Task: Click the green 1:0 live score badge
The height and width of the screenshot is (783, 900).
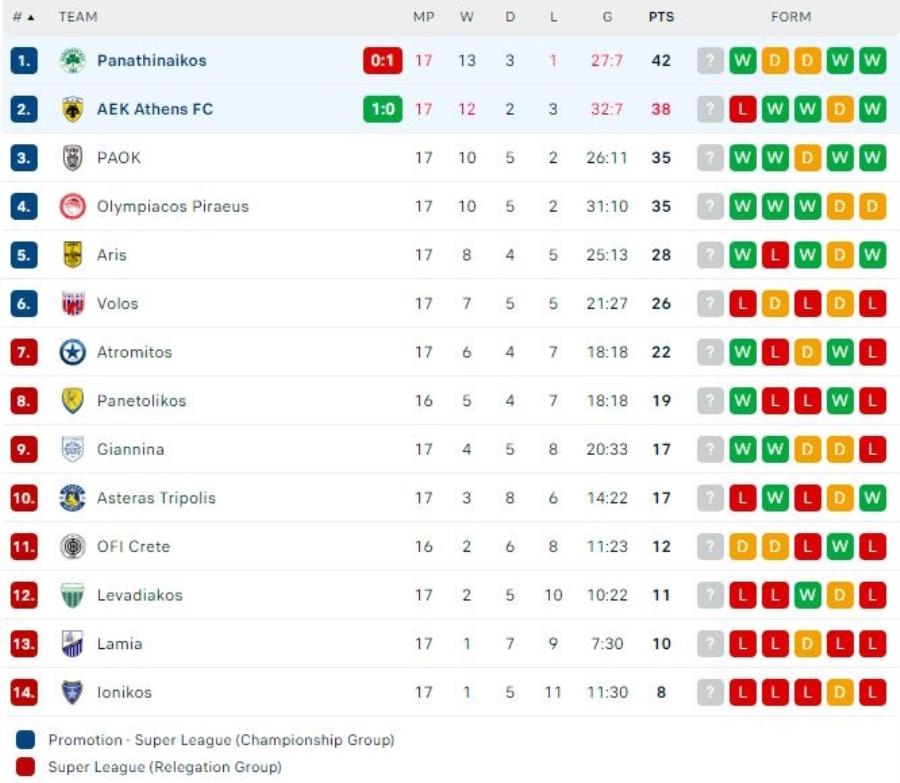Action: click(x=382, y=109)
